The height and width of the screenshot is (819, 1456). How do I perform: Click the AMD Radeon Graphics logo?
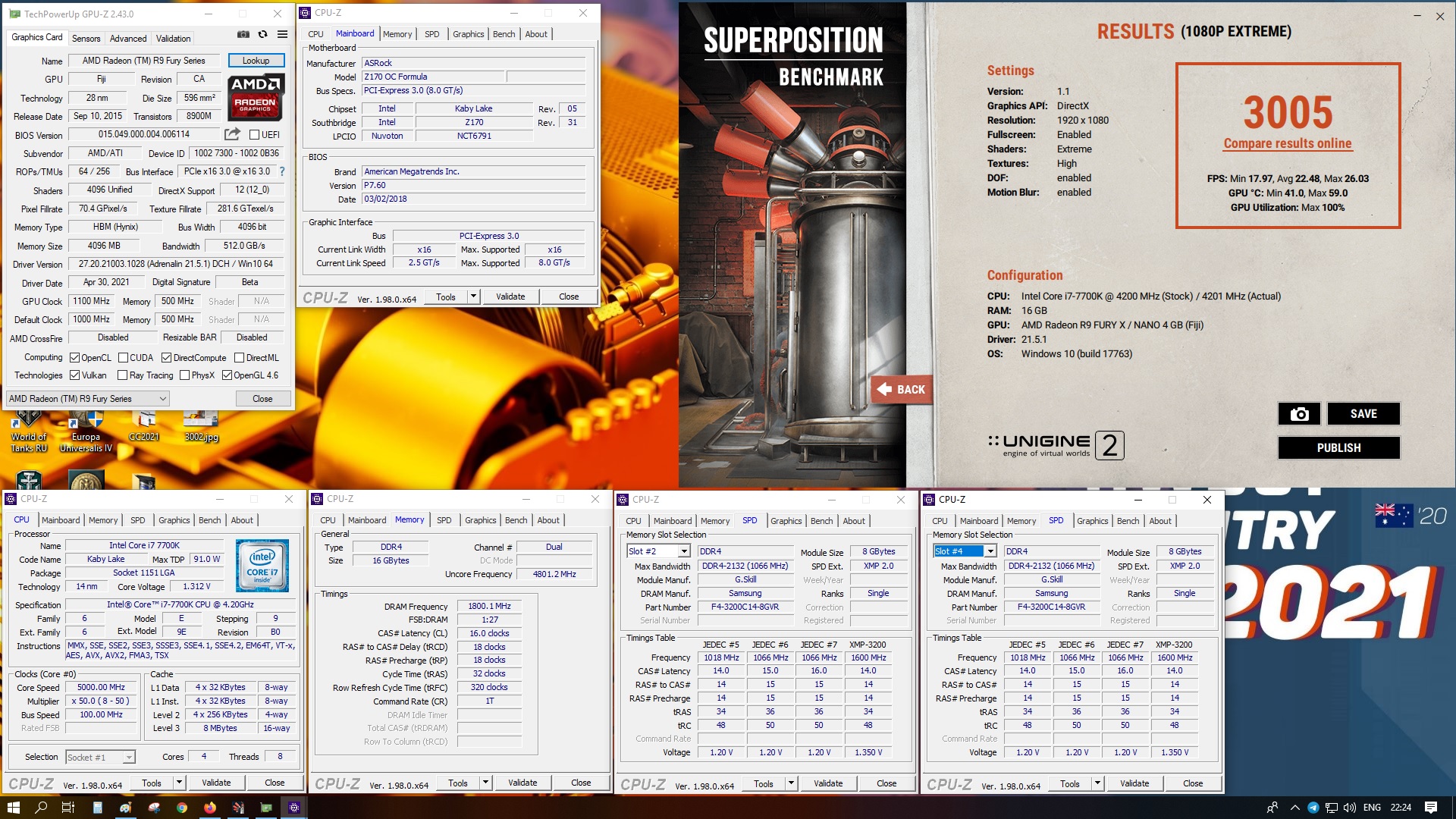coord(256,97)
